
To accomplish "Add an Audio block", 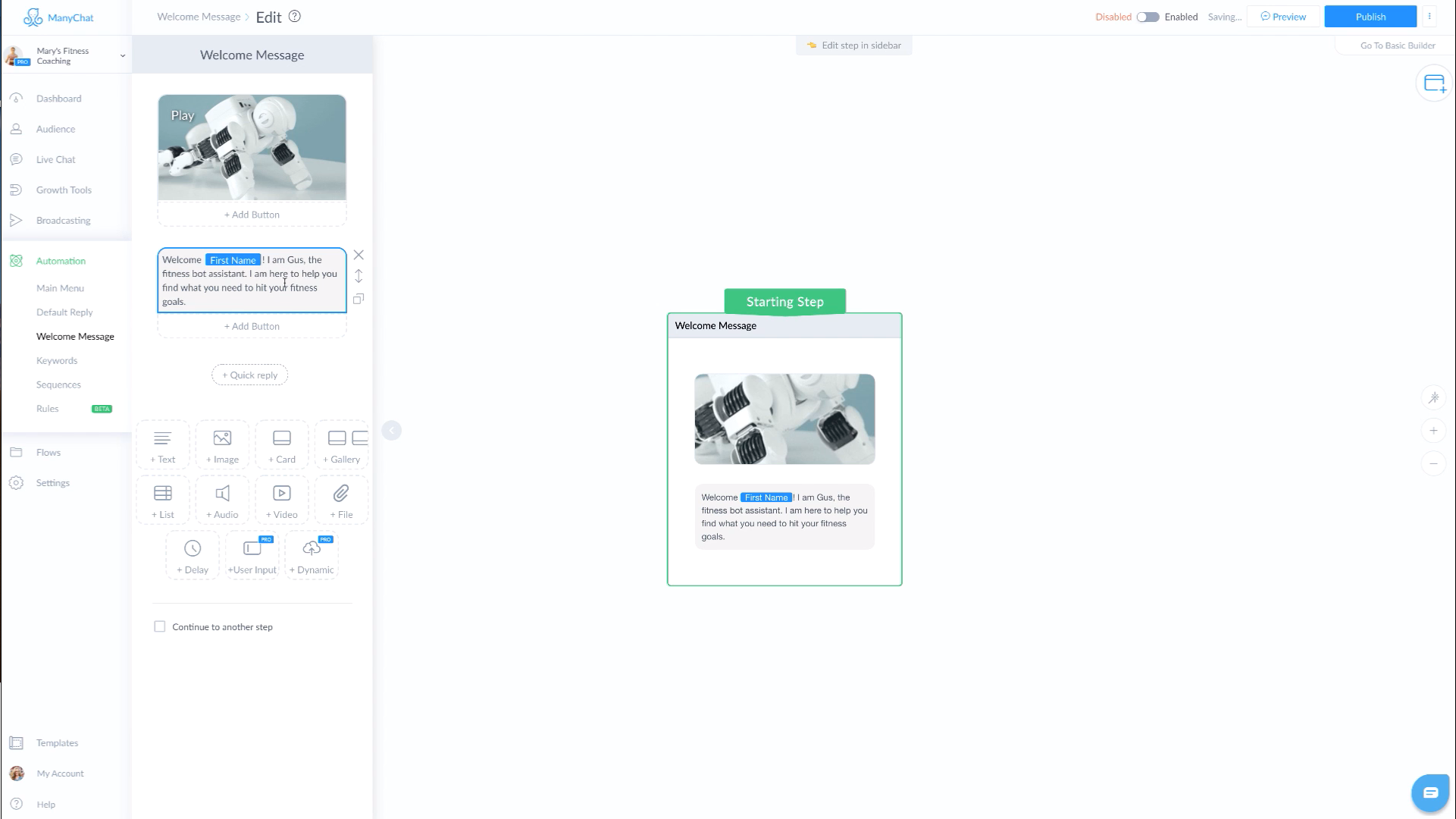I will point(222,500).
